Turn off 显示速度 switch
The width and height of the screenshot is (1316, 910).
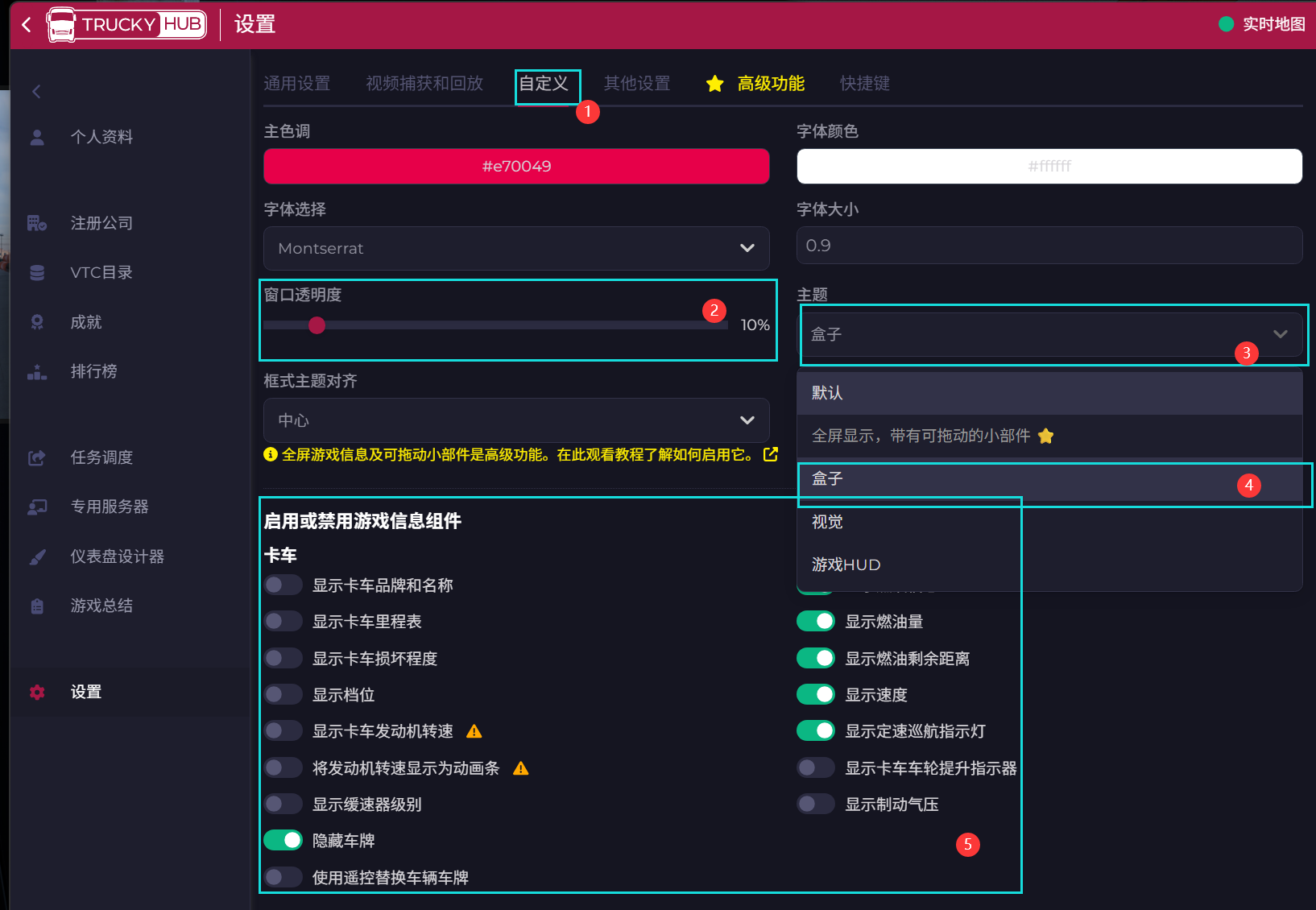pos(816,695)
